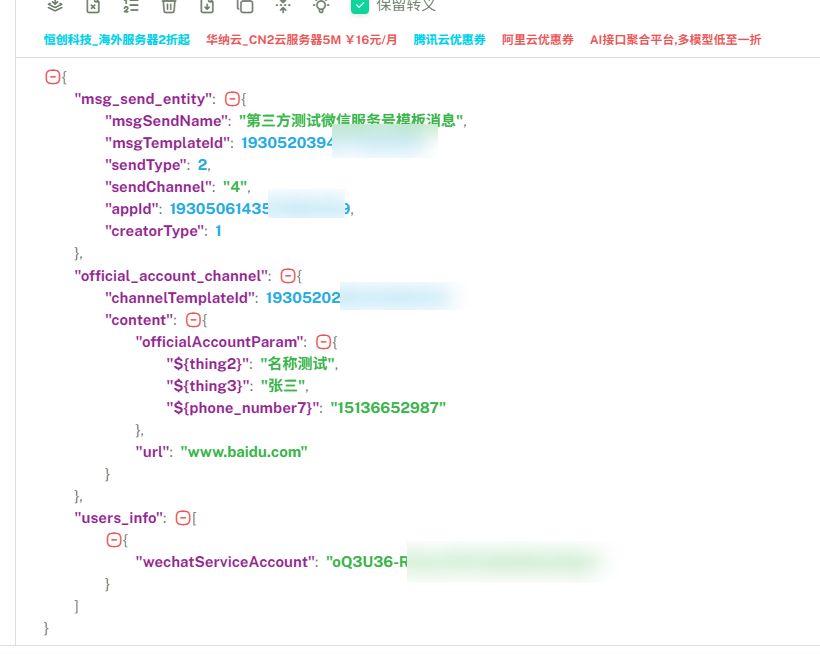Viewport: 820px width, 654px height.
Task: Click the "4" sendChannel value
Action: (x=235, y=187)
